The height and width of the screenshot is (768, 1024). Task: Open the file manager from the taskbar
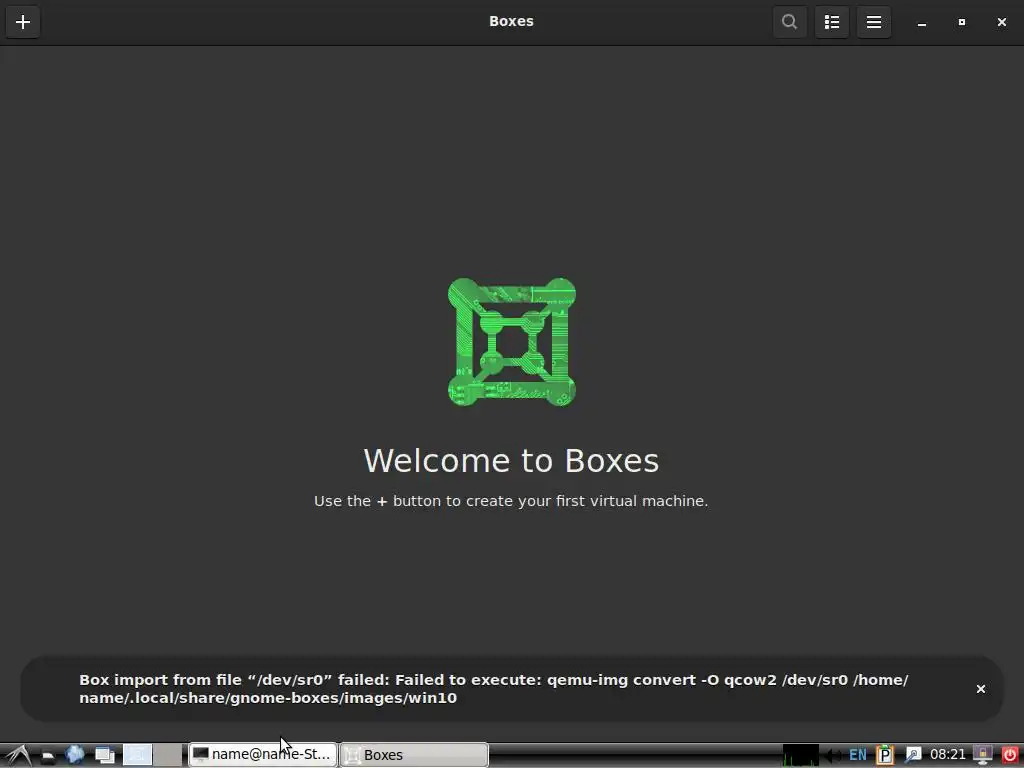coord(48,756)
